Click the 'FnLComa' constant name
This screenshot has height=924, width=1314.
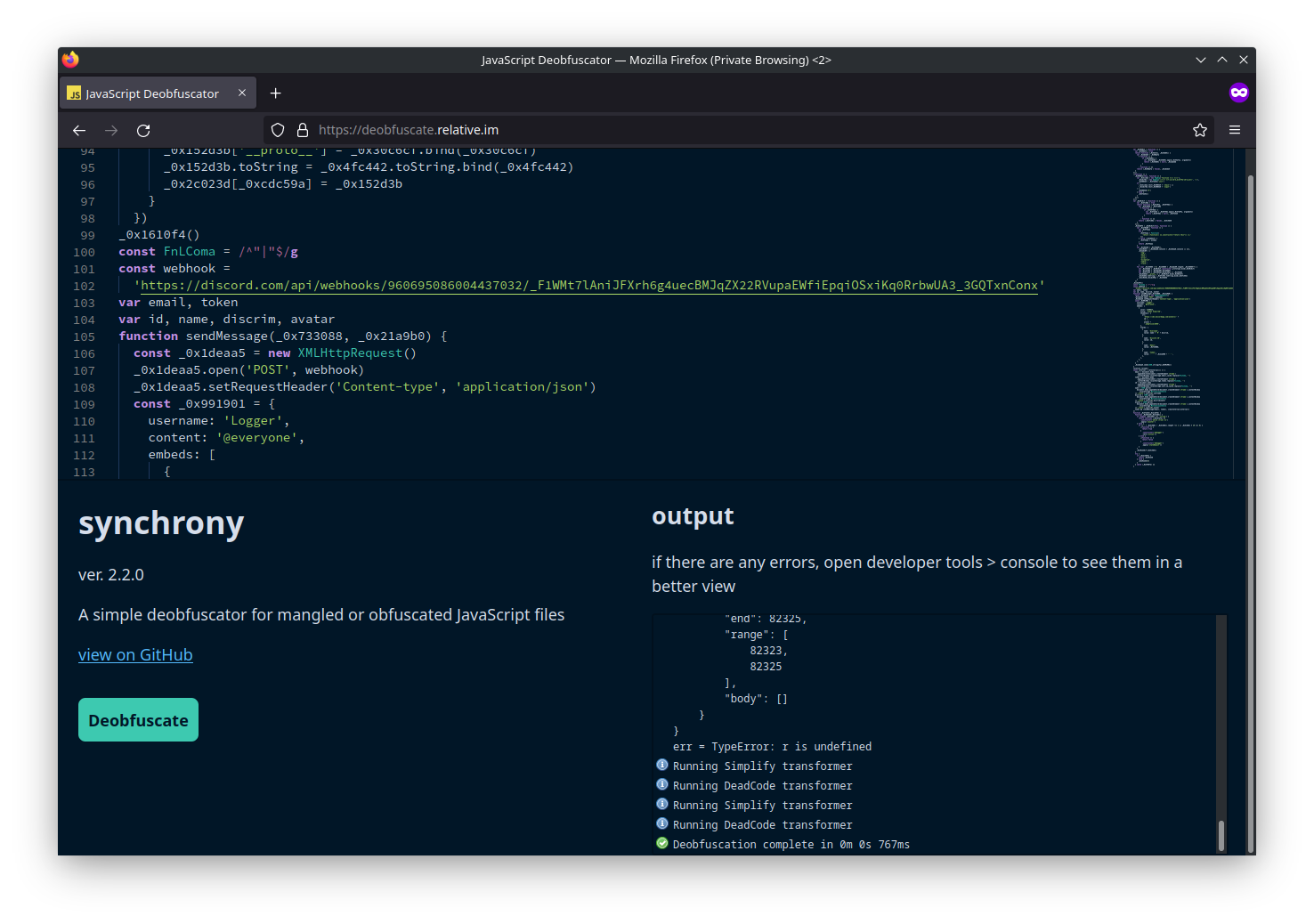pos(190,252)
